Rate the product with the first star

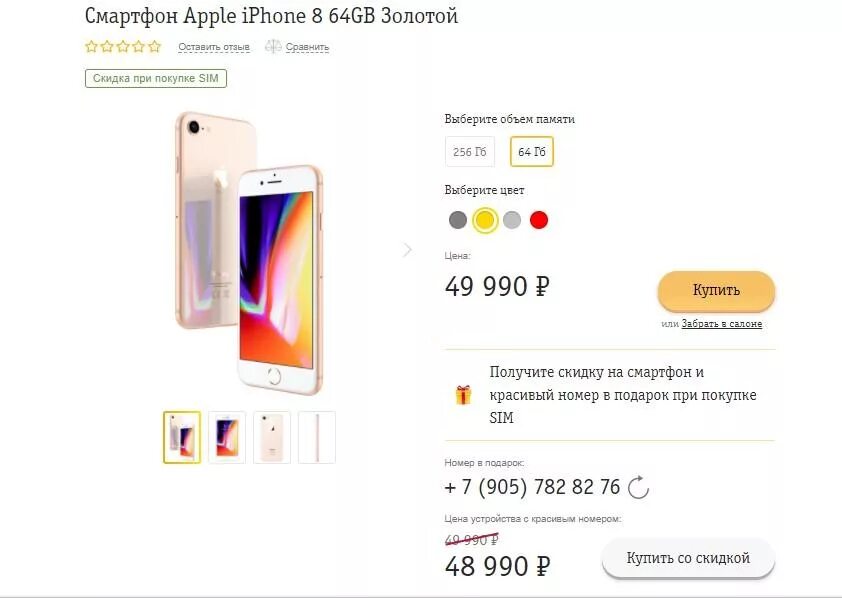click(x=91, y=46)
